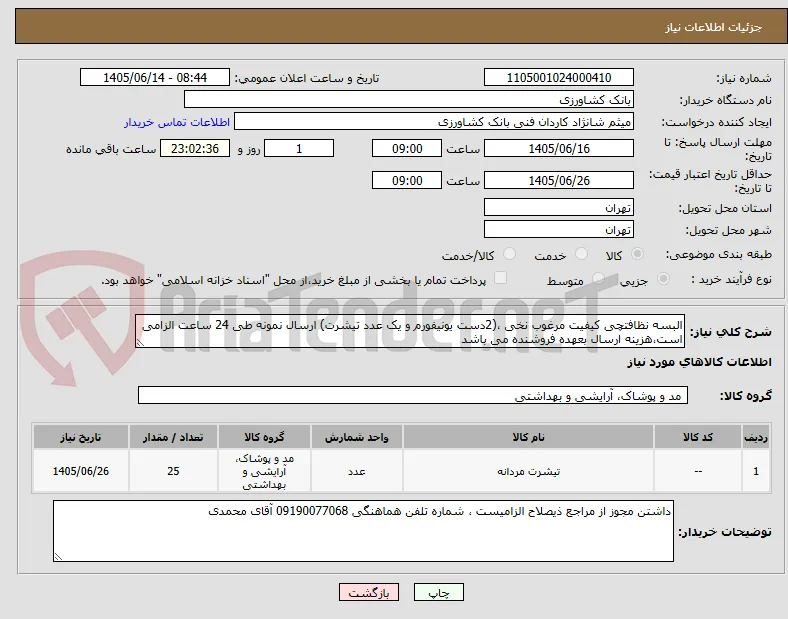Click the جزئیات اطلاعات نیاز page header
This screenshot has width=788, height=619.
coord(714,27)
